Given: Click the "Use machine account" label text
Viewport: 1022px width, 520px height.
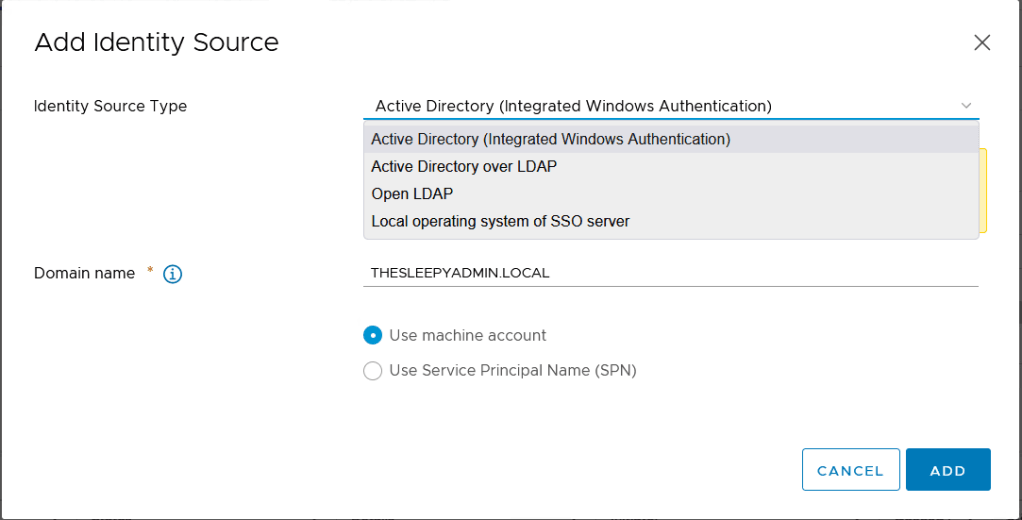Looking at the screenshot, I should (467, 335).
